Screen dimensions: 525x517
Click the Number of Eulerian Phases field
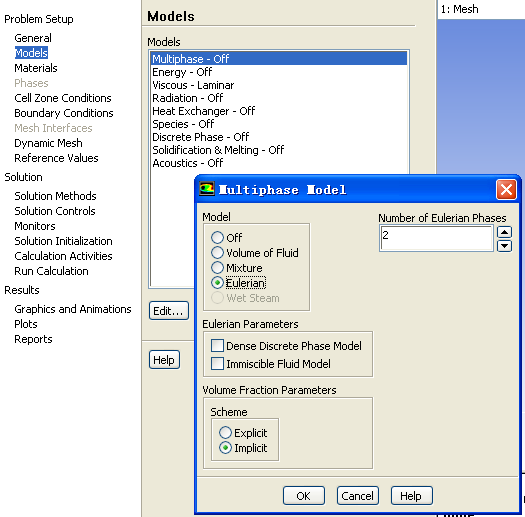436,238
